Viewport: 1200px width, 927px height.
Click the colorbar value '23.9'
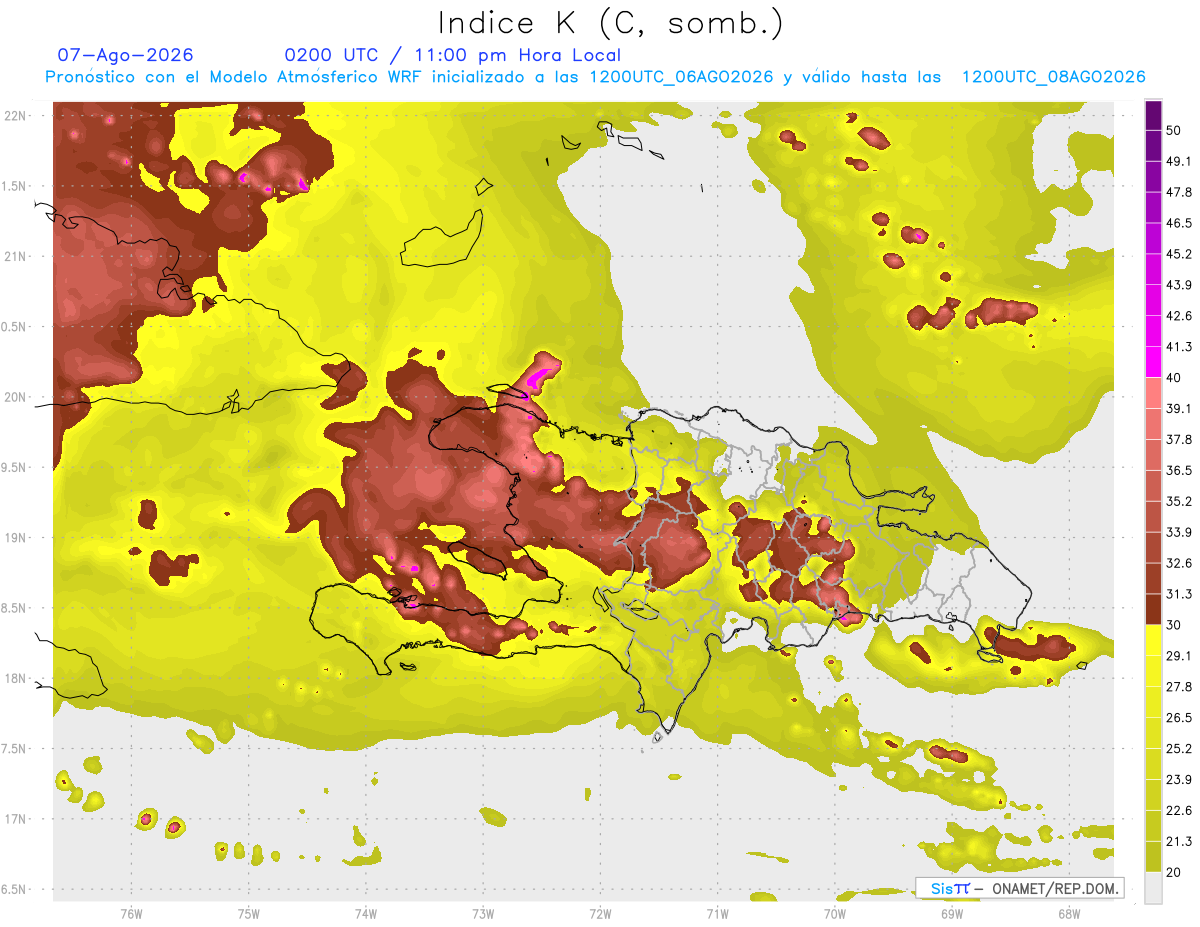[x=1179, y=781]
